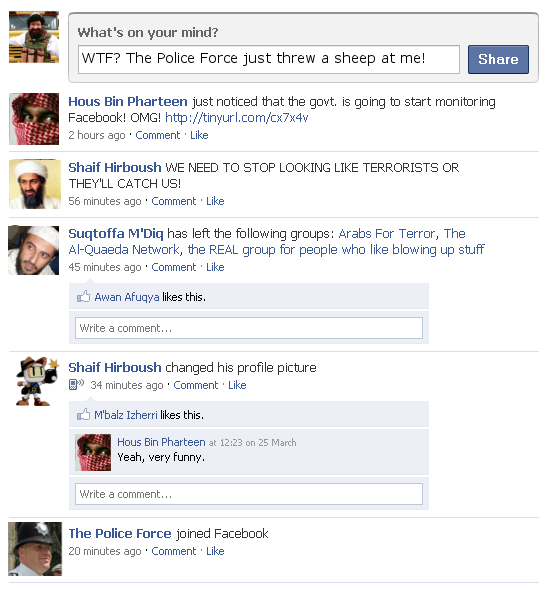Open the Bomberman profile picture thumbnail
Screen dimensions: 547x590
coord(37,381)
